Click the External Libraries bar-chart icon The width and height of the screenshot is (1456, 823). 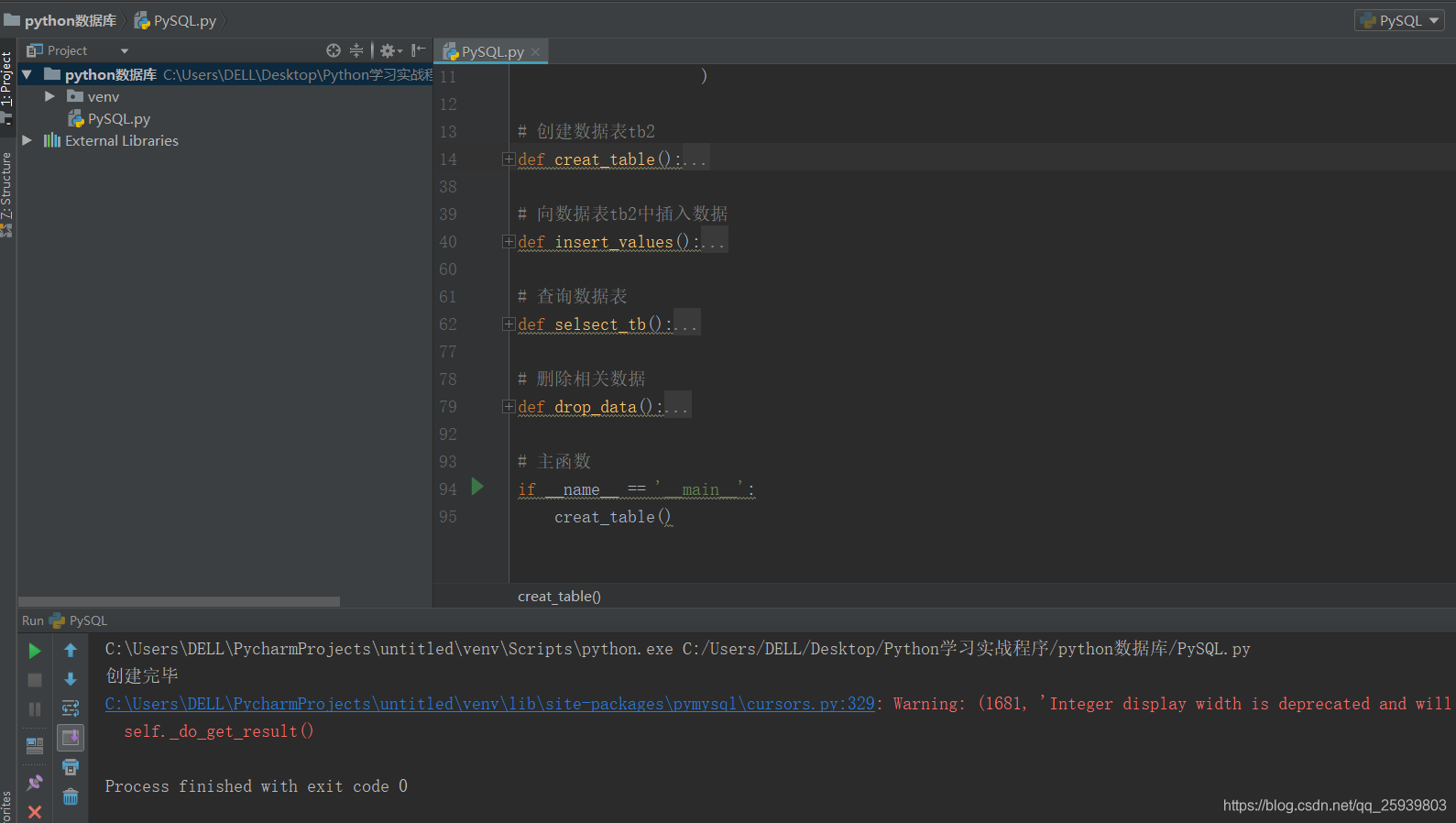click(52, 140)
